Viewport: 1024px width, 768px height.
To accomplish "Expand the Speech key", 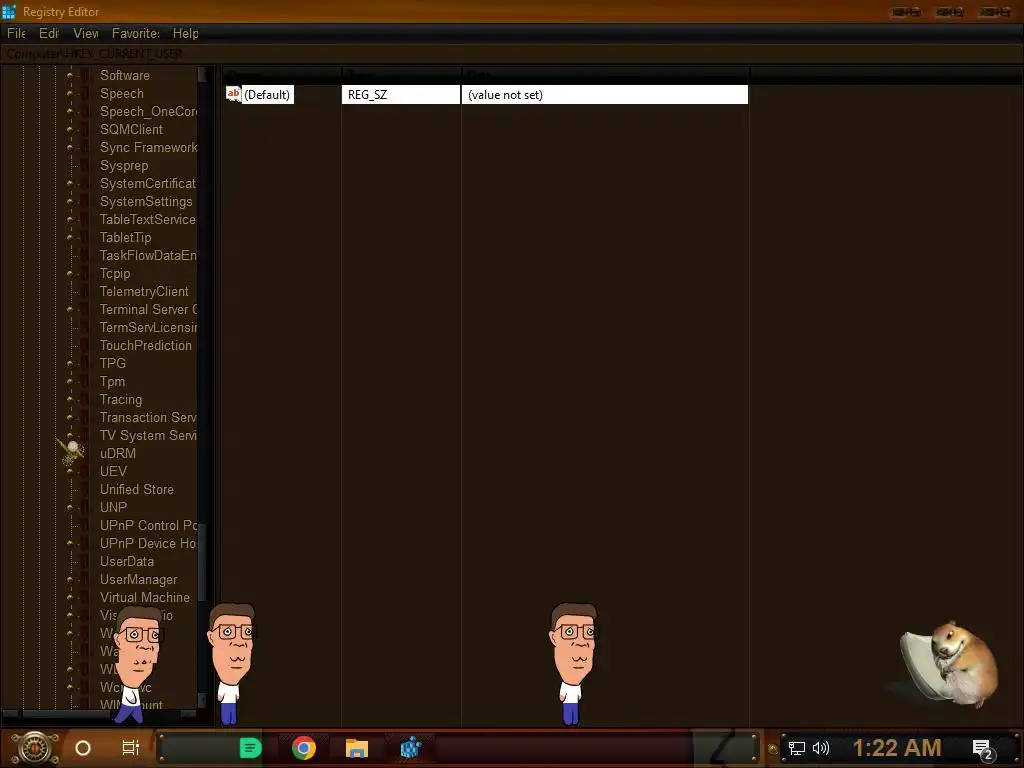I will [x=70, y=93].
